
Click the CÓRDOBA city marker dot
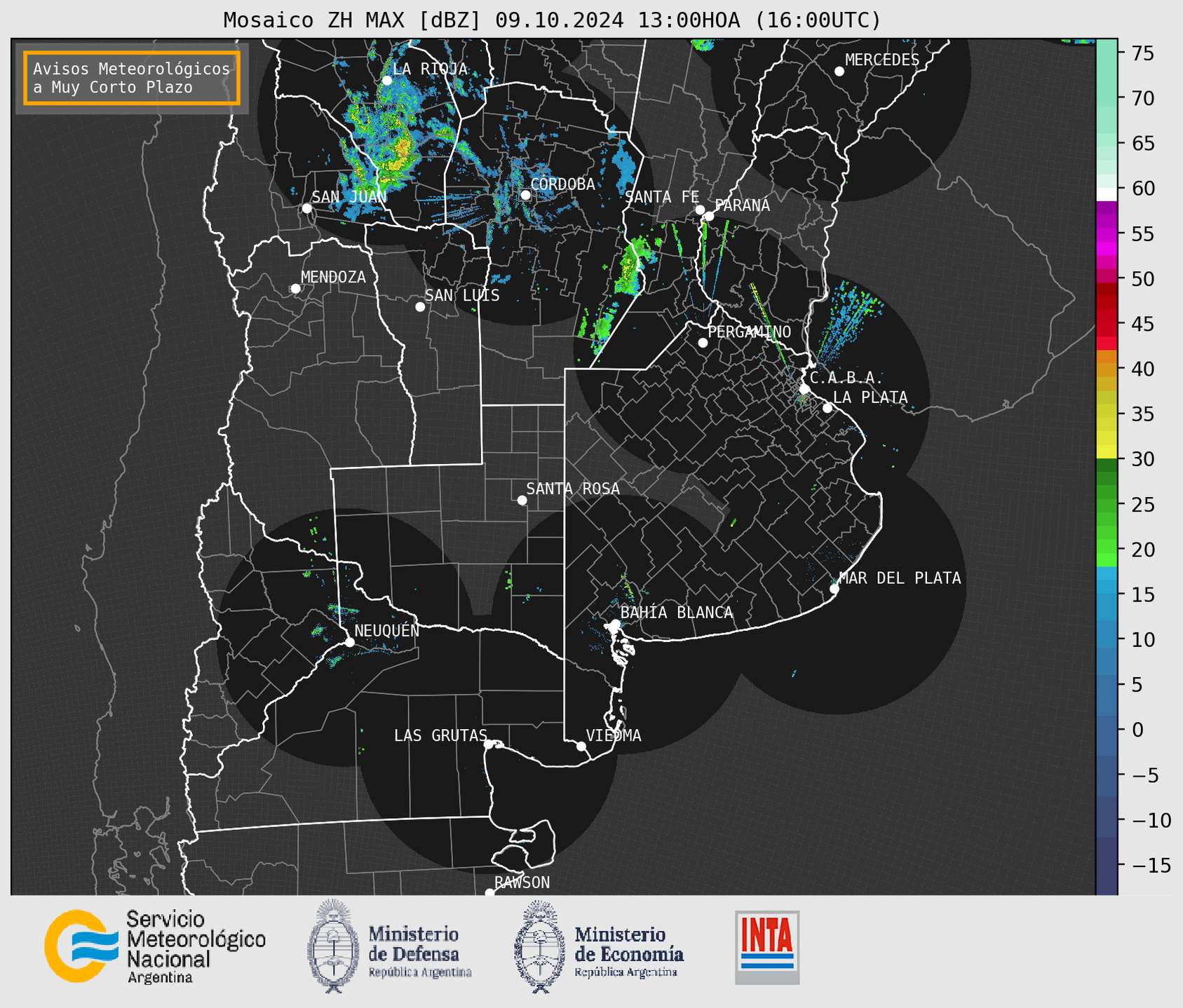tap(525, 195)
